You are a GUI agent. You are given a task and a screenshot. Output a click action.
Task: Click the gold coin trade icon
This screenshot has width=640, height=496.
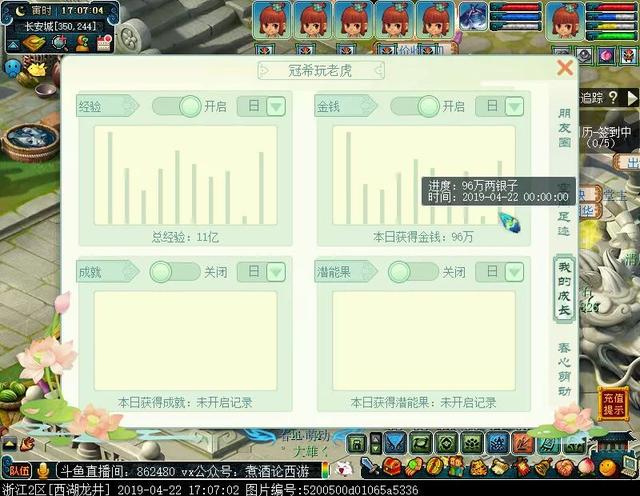tap(435, 467)
